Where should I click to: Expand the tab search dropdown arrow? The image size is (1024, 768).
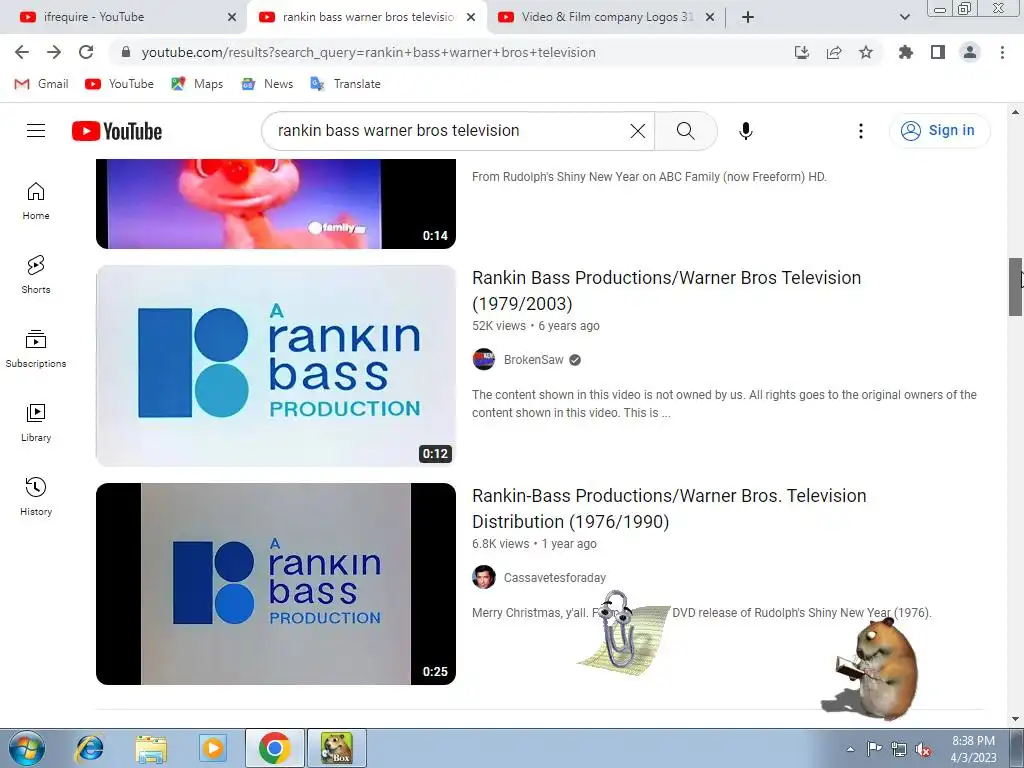[904, 17]
